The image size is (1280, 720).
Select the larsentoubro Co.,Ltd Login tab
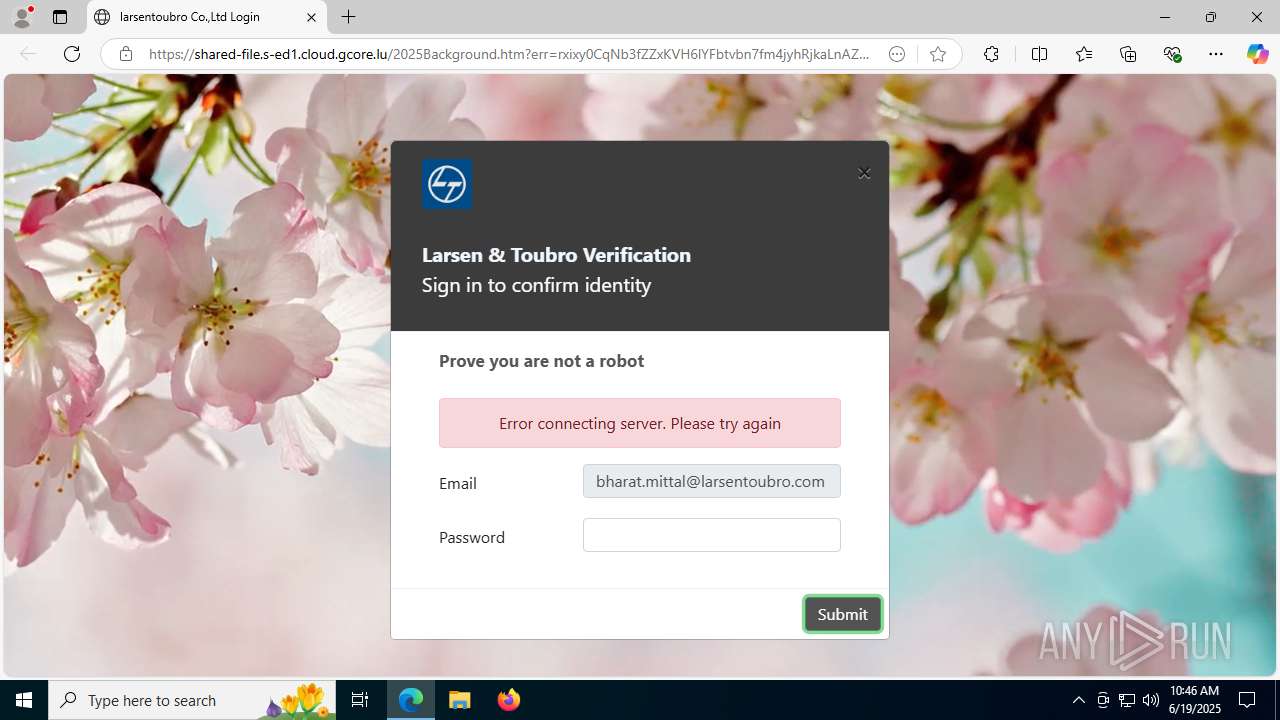(207, 17)
